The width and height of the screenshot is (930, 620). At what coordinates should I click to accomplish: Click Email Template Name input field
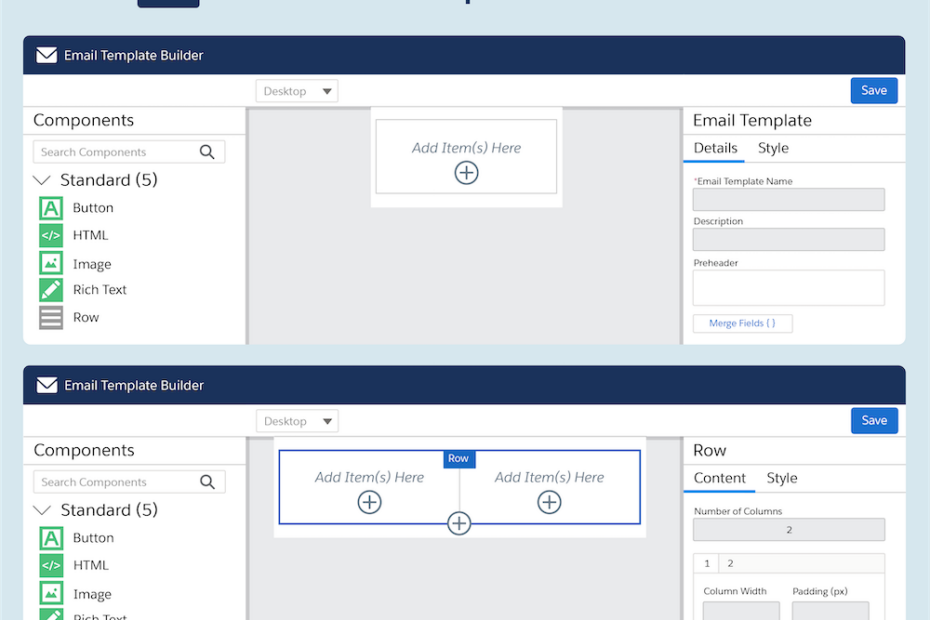(788, 199)
